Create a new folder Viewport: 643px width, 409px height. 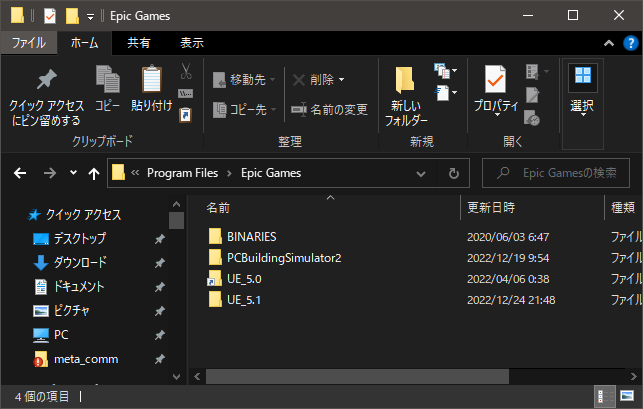406,96
